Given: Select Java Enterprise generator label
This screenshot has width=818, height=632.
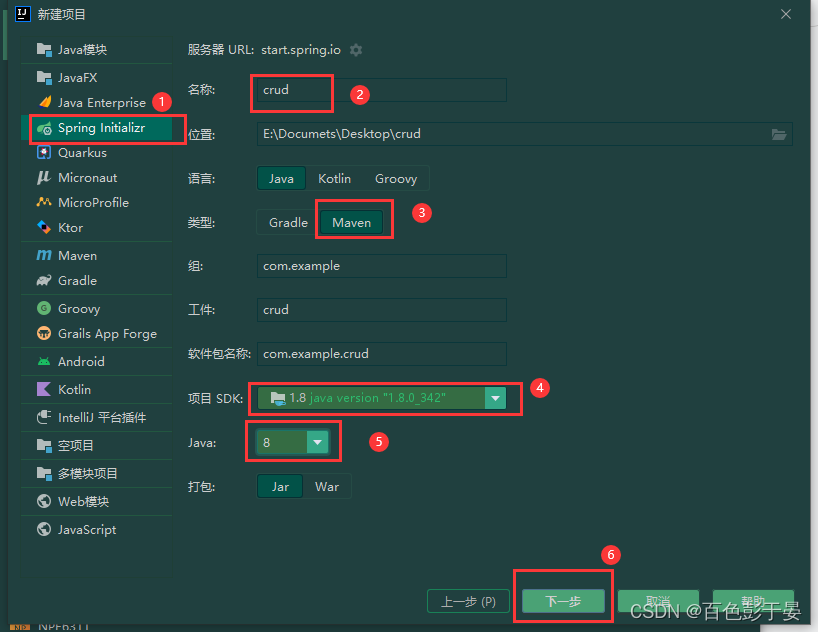Looking at the screenshot, I should (x=102, y=103).
